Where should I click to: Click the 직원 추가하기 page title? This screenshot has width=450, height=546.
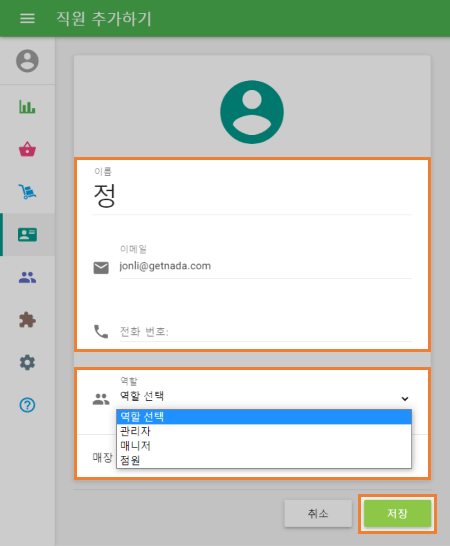pos(104,18)
